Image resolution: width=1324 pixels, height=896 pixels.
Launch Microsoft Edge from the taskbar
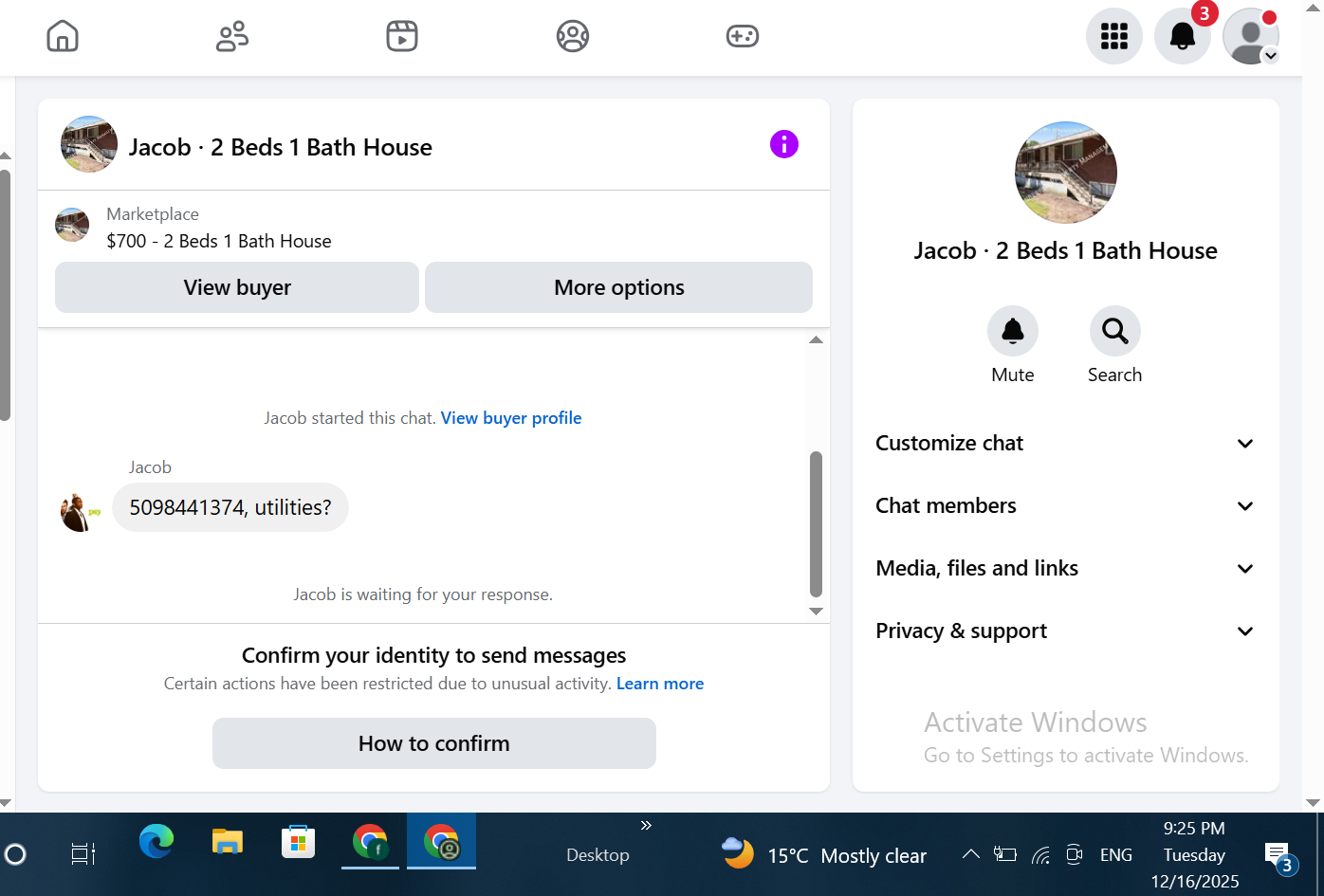coord(156,842)
